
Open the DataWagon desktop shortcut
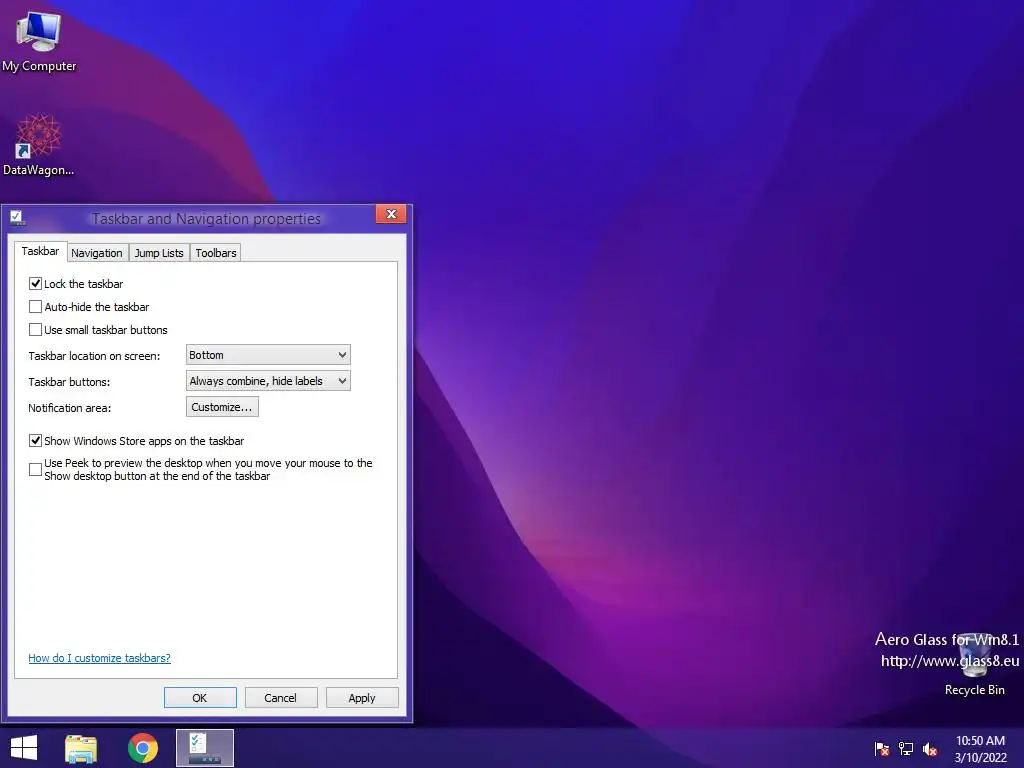[39, 145]
